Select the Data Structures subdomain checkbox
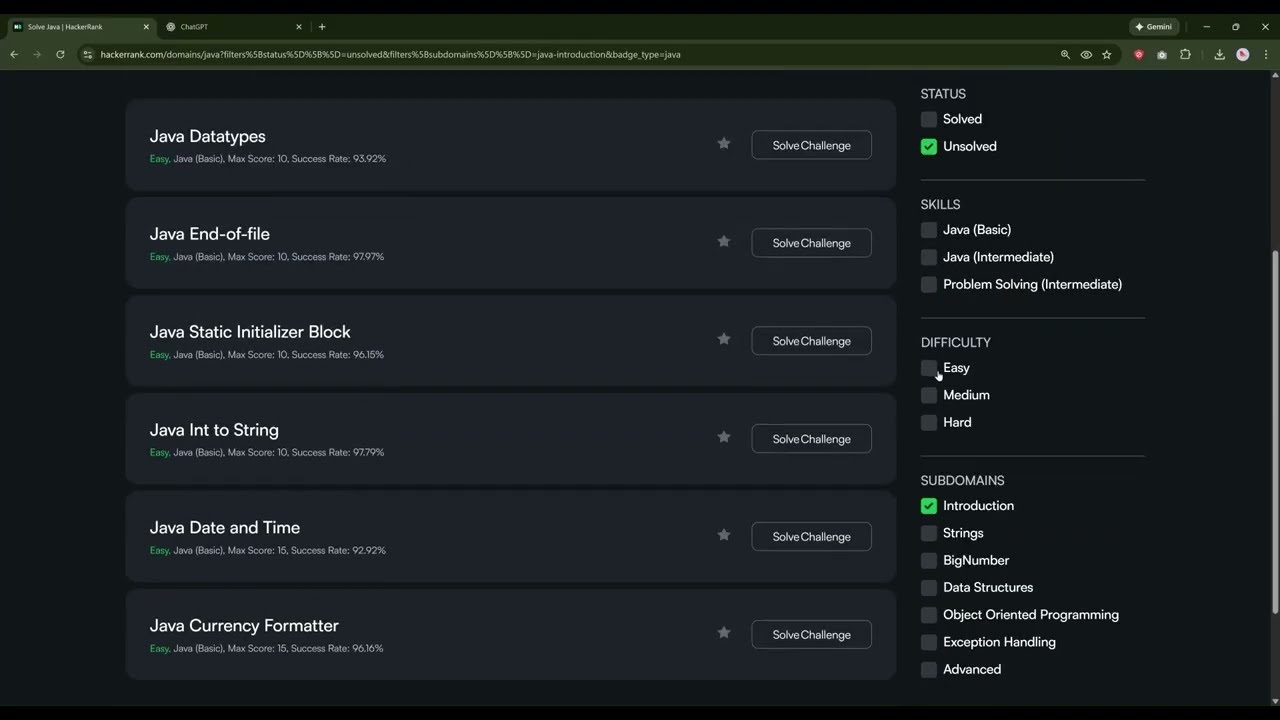Viewport: 1280px width, 720px height. tap(929, 587)
